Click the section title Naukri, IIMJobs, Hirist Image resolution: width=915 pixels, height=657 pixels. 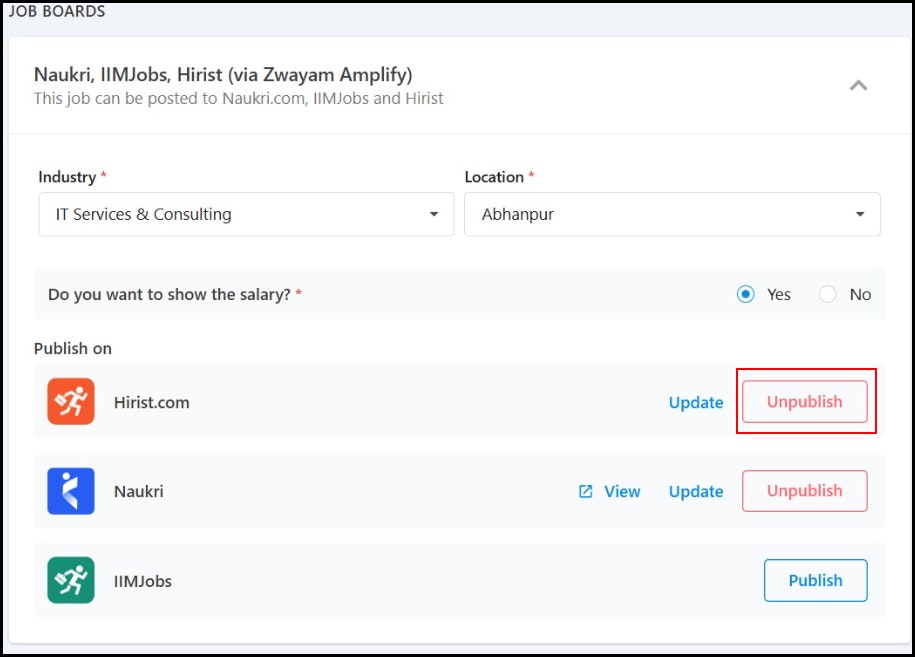pyautogui.click(x=223, y=75)
